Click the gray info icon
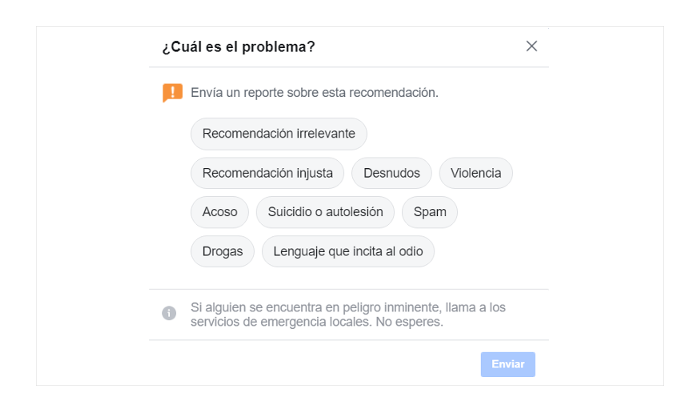The height and width of the screenshot is (418, 700). [169, 313]
